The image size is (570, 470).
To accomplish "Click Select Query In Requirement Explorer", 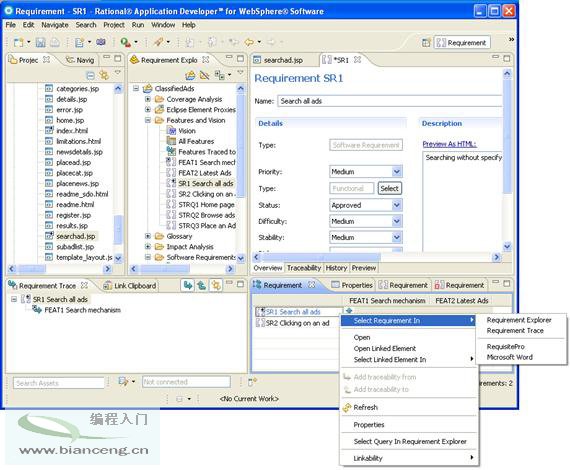I will click(x=410, y=441).
